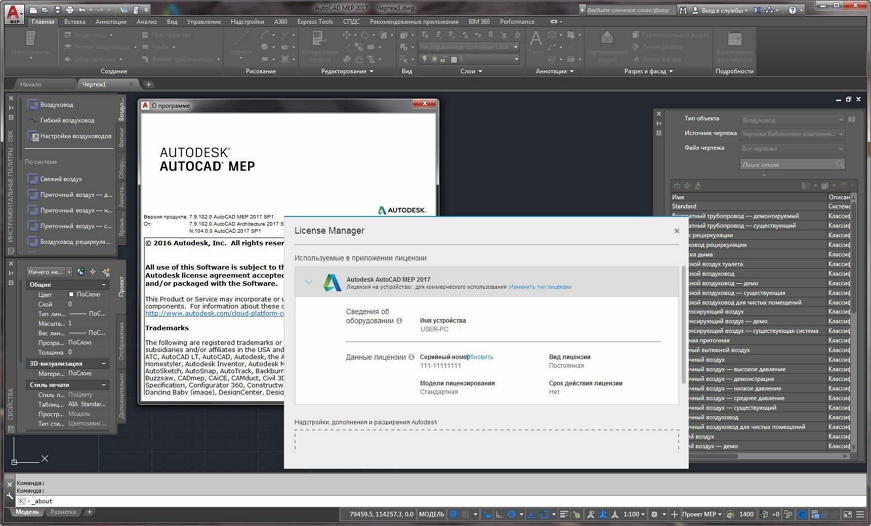Select the Воздуховод рециркуля... tool
The width and height of the screenshot is (871, 526).
click(69, 242)
